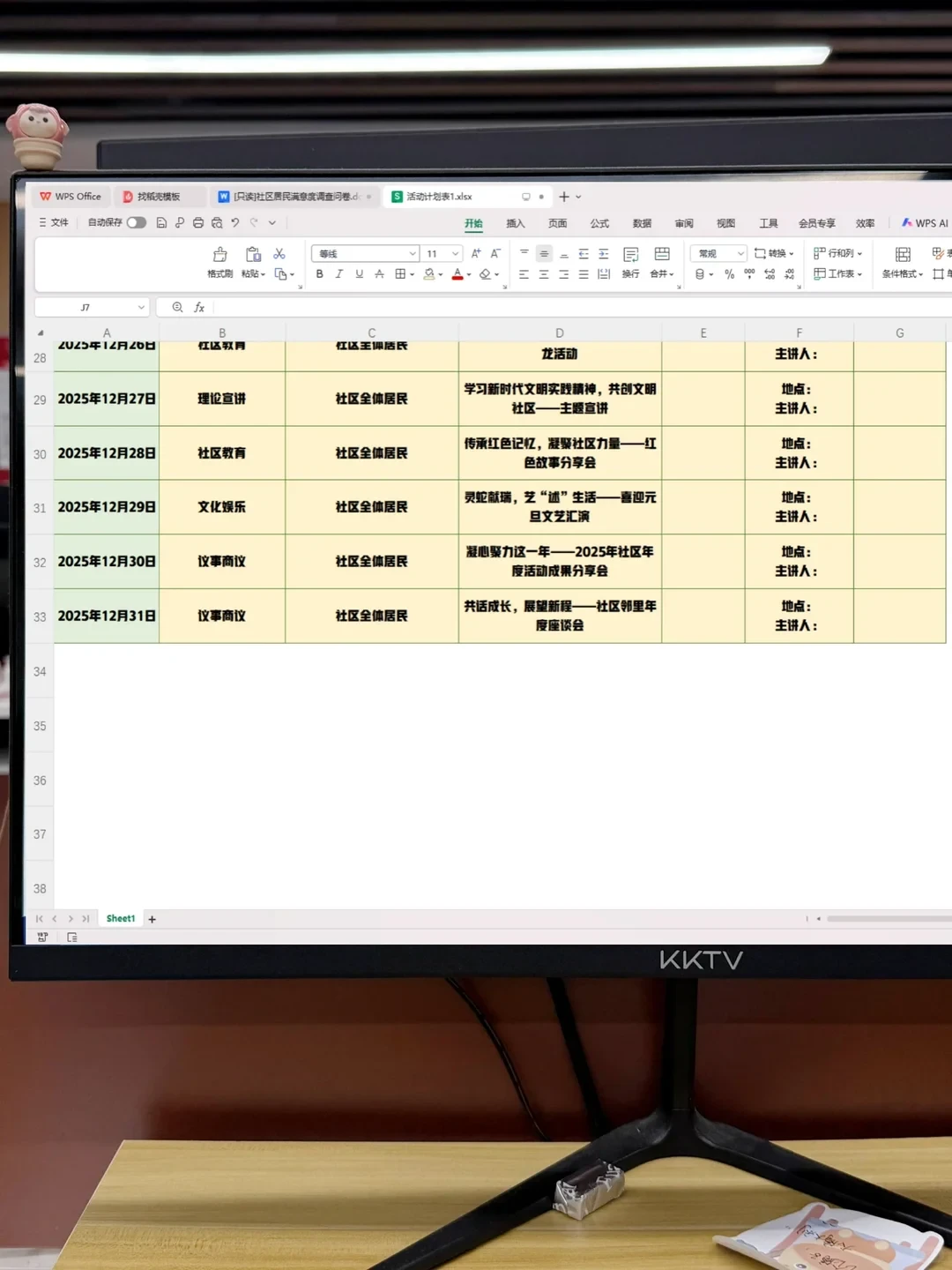The height and width of the screenshot is (1270, 952).
Task: Click the Format Painter (格式刷) icon
Action: pos(220,254)
